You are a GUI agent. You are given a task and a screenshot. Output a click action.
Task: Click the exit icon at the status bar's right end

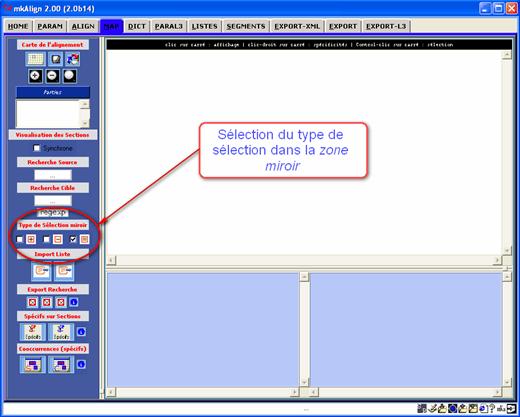[x=511, y=408]
